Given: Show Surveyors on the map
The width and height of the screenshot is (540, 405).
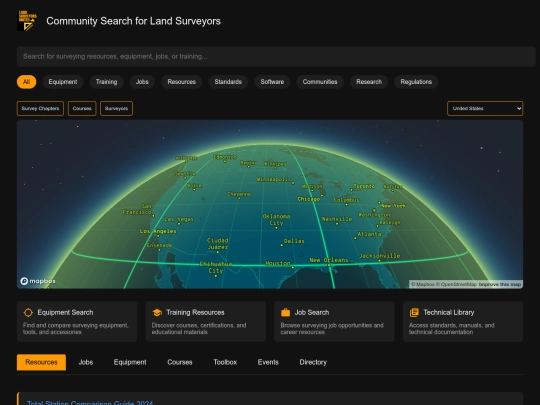Looking at the screenshot, I should (x=116, y=108).
